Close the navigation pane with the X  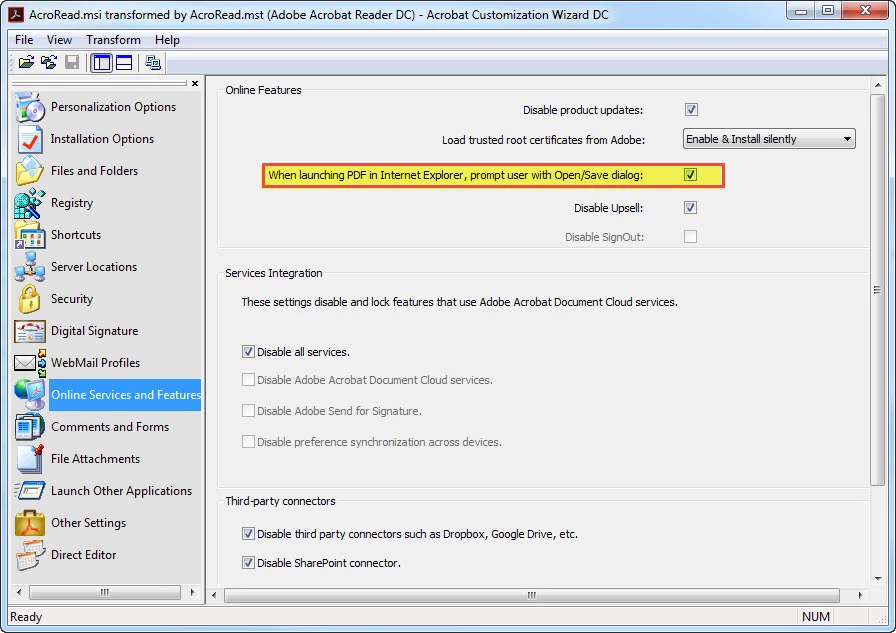[195, 83]
